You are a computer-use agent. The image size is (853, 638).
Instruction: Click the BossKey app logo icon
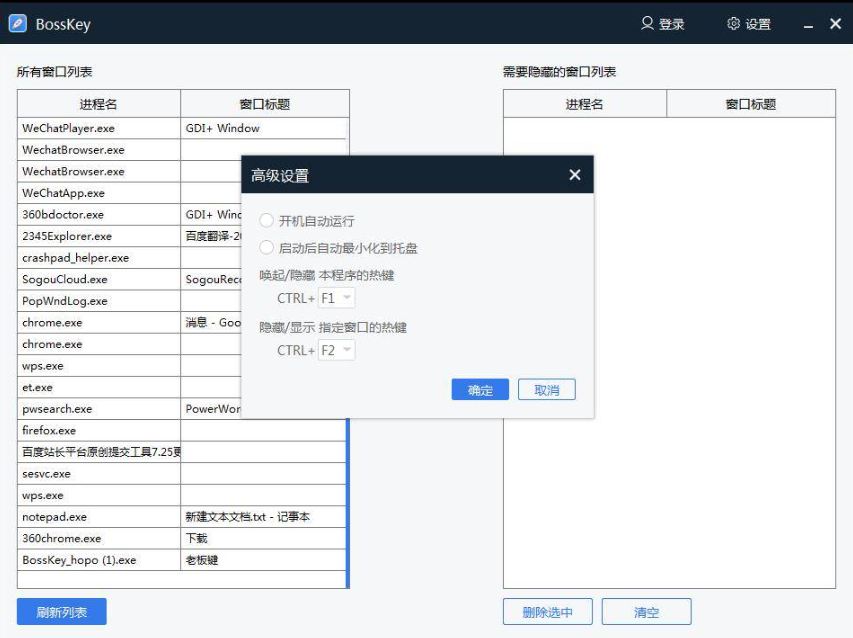point(17,24)
